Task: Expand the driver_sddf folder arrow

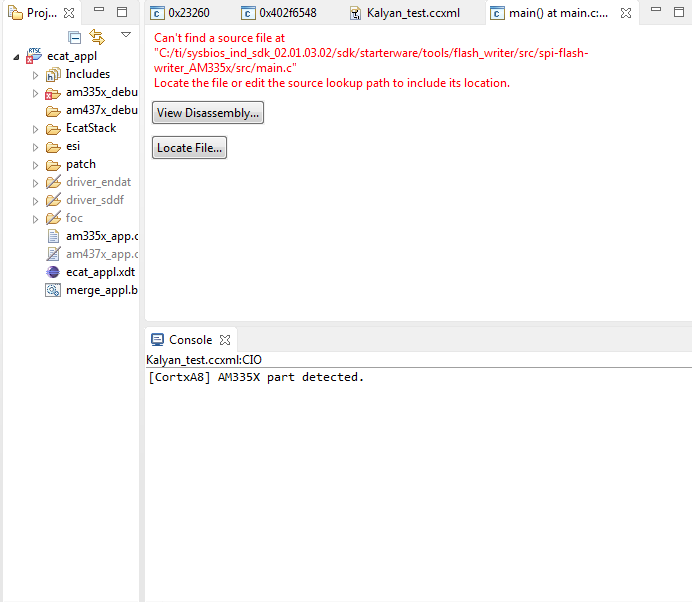Action: [35, 201]
